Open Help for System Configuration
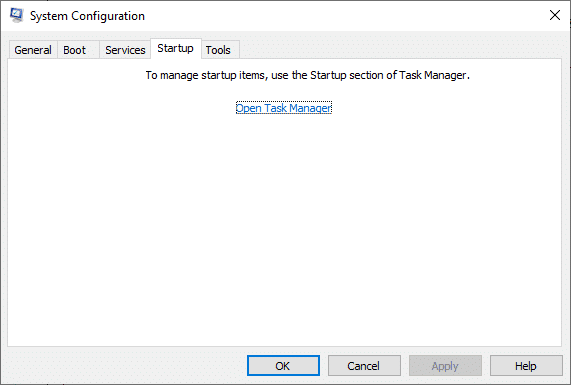 (x=526, y=365)
